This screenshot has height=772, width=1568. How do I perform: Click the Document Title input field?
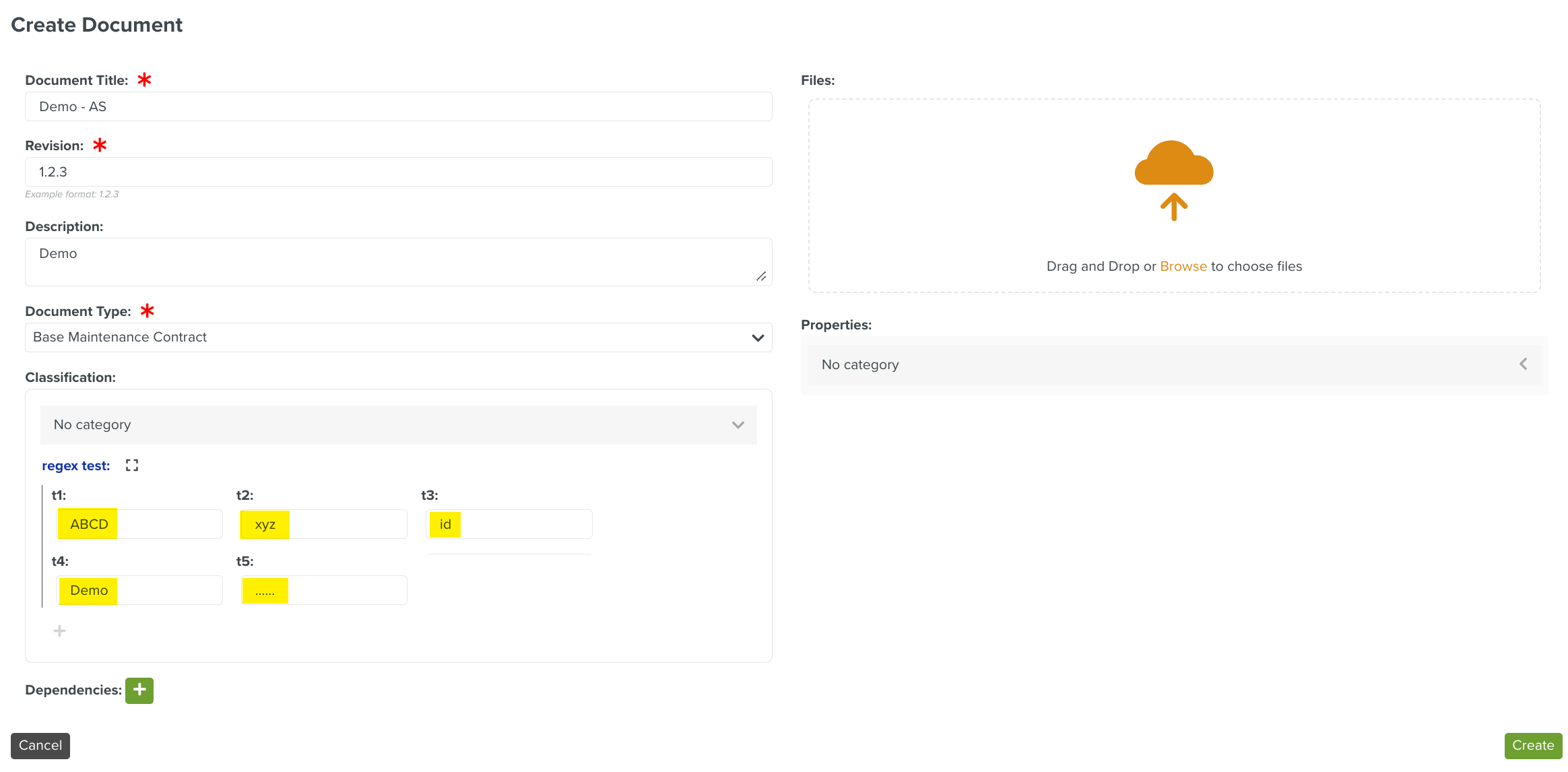[397, 106]
